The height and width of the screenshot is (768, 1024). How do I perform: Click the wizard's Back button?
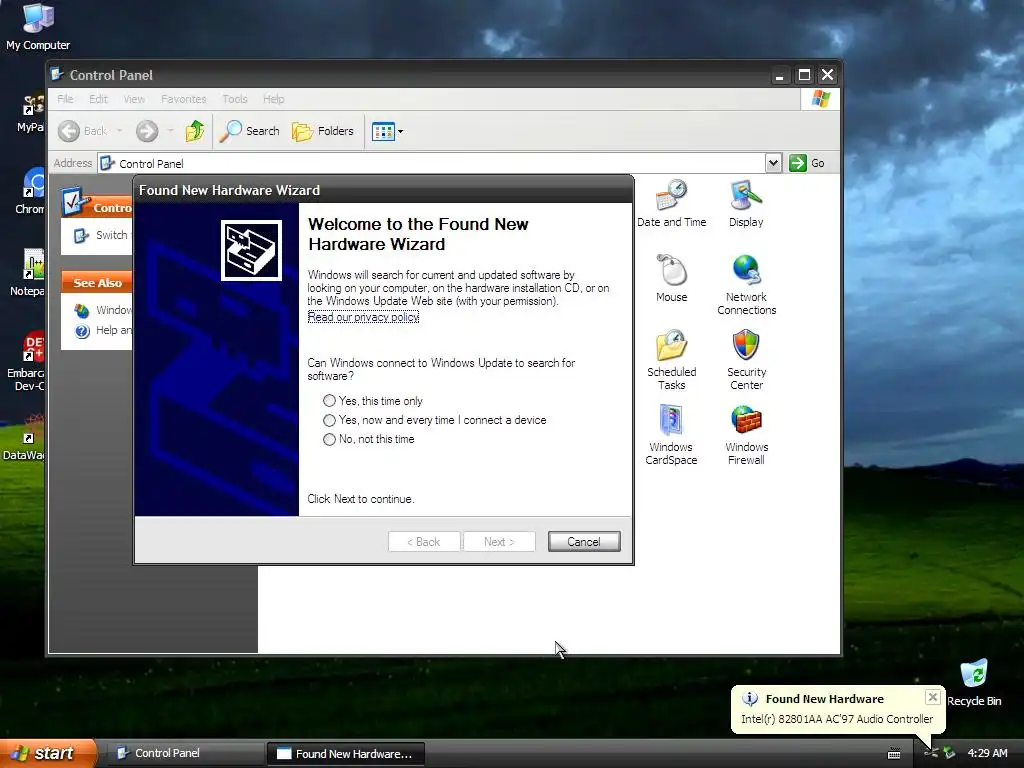pos(424,541)
